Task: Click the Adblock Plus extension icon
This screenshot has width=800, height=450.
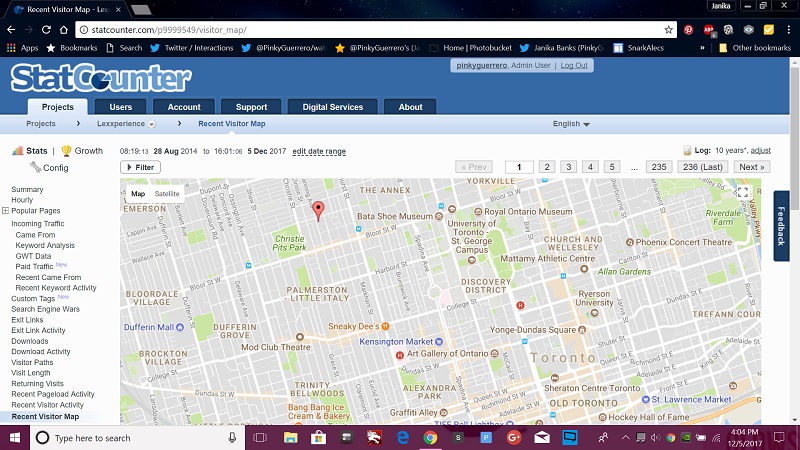Action: click(x=709, y=30)
